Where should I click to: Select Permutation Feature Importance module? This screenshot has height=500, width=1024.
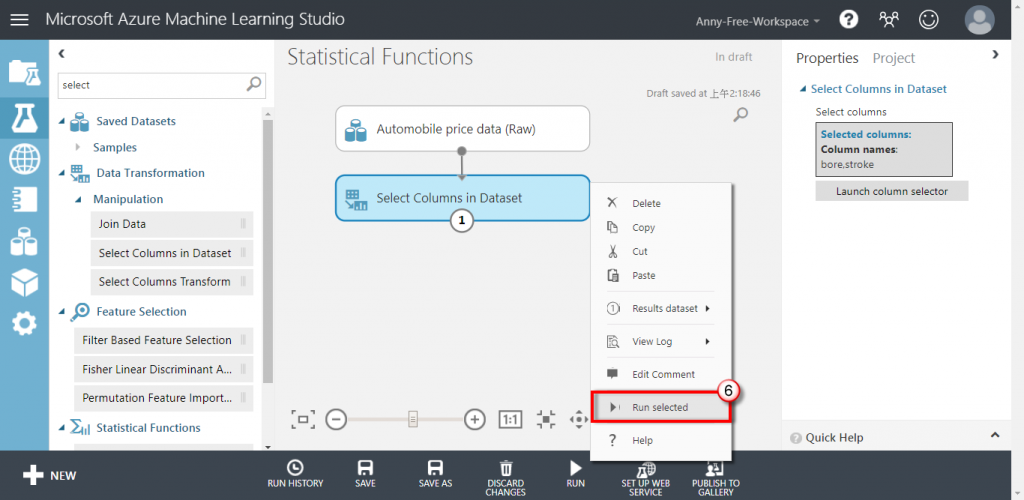(164, 398)
